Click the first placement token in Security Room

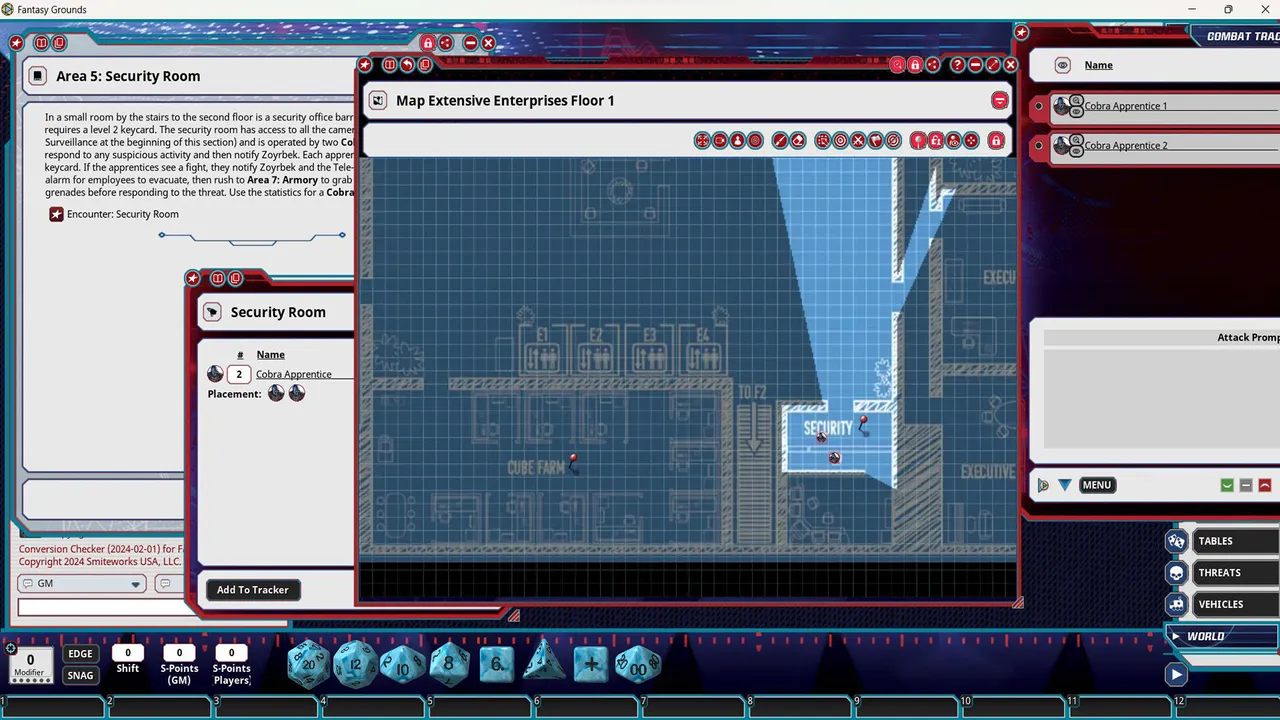pos(276,394)
